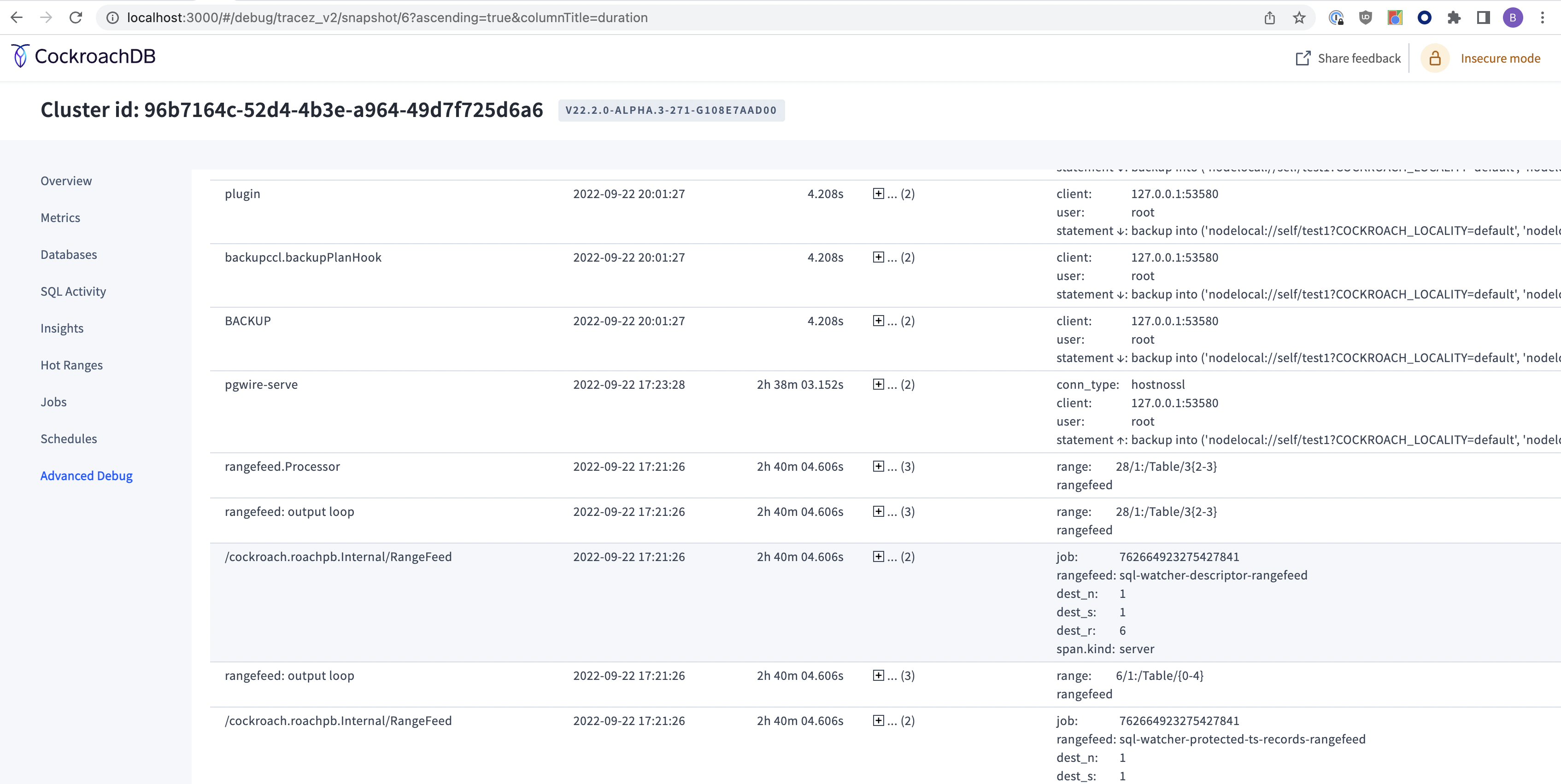Screen dimensions: 1561x784
Task: Click the share page icon in address bar
Action: [x=1269, y=18]
